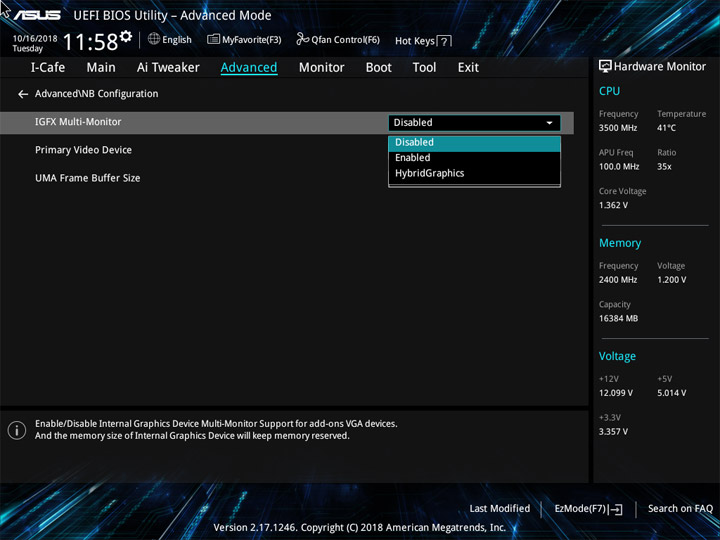Click the Advanced\NB Configuration breadcrumb text
Image resolution: width=720 pixels, height=540 pixels.
tap(96, 94)
